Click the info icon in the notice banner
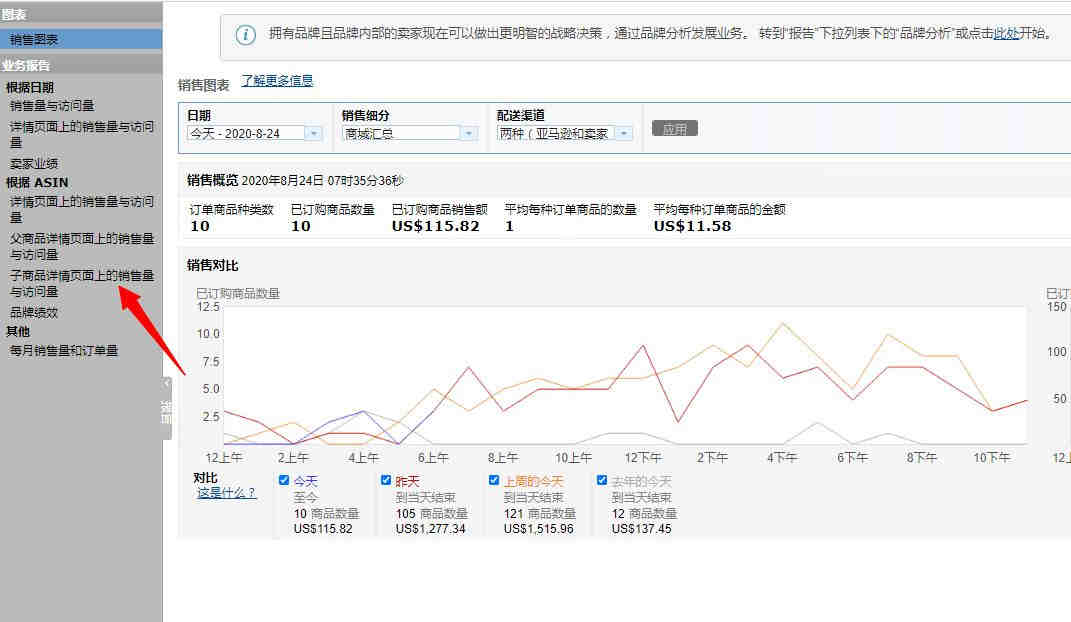This screenshot has width=1071, height=622. (x=245, y=35)
